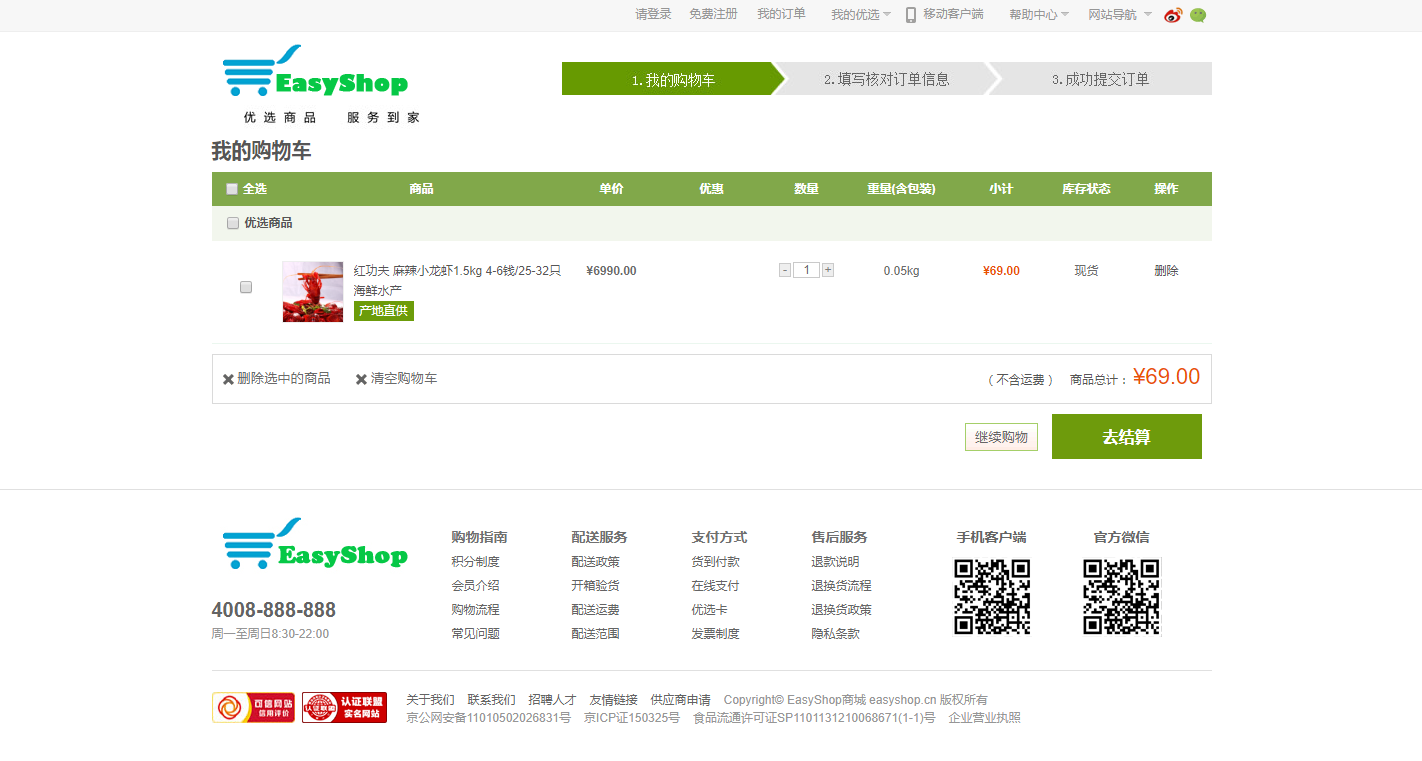Image resolution: width=1422 pixels, height=761 pixels.
Task: Tick the checkbox for the 麻辣小龙虾 item
Action: (x=246, y=287)
